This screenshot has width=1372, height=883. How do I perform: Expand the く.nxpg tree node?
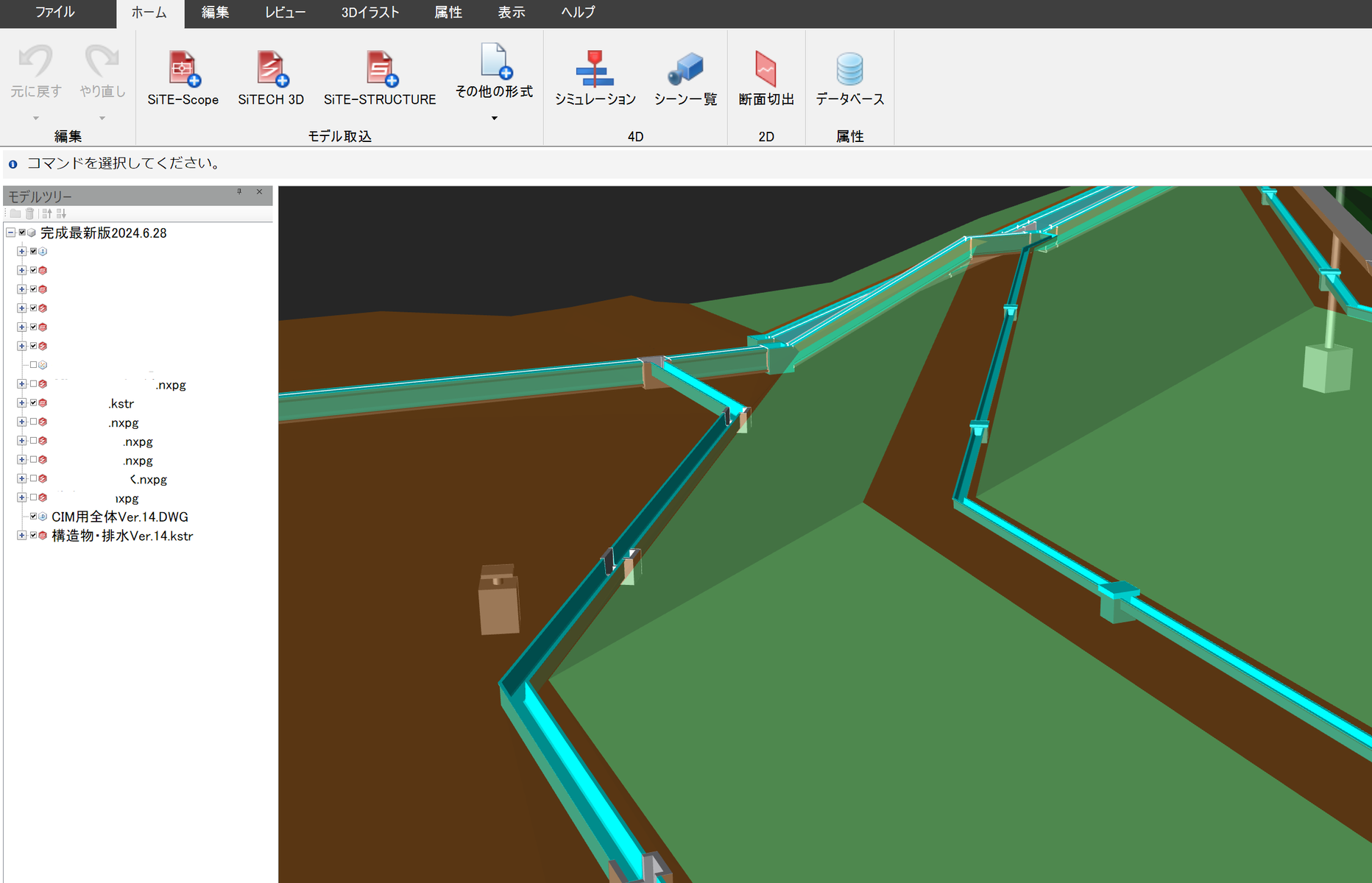[22, 479]
